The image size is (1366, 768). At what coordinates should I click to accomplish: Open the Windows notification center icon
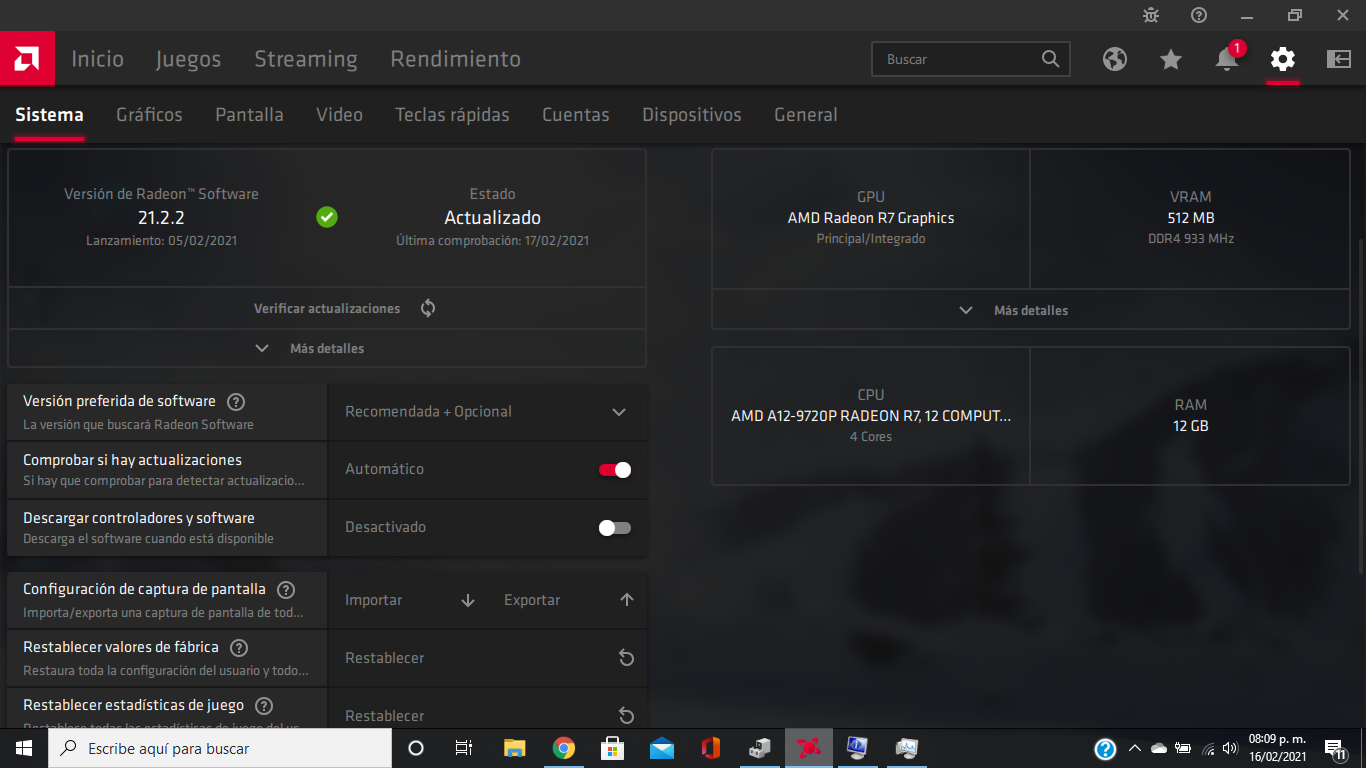coord(1334,748)
